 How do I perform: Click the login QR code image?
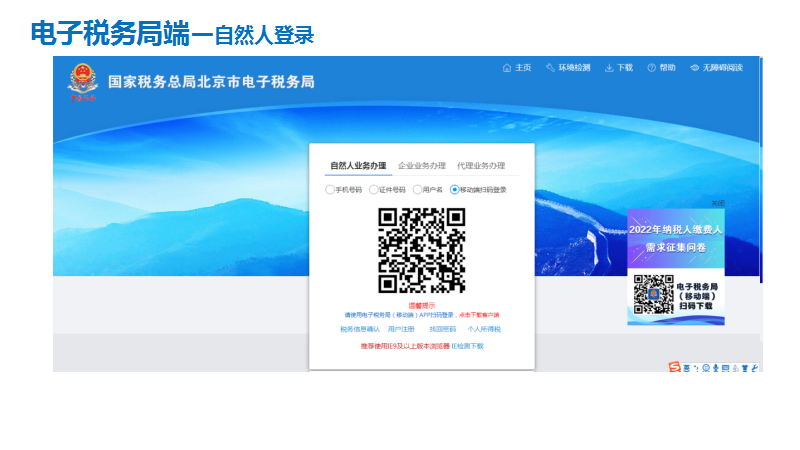(421, 251)
